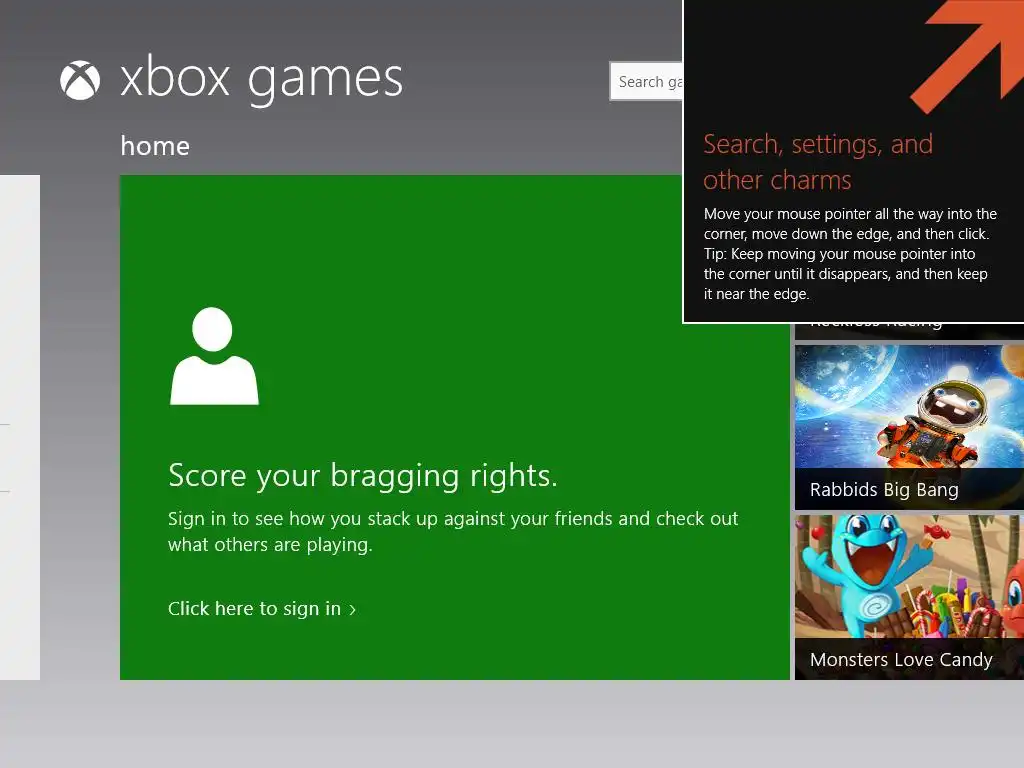Image resolution: width=1024 pixels, height=768 pixels.
Task: Click the 'Rabbids Big Bang' caption label
Action: (884, 490)
